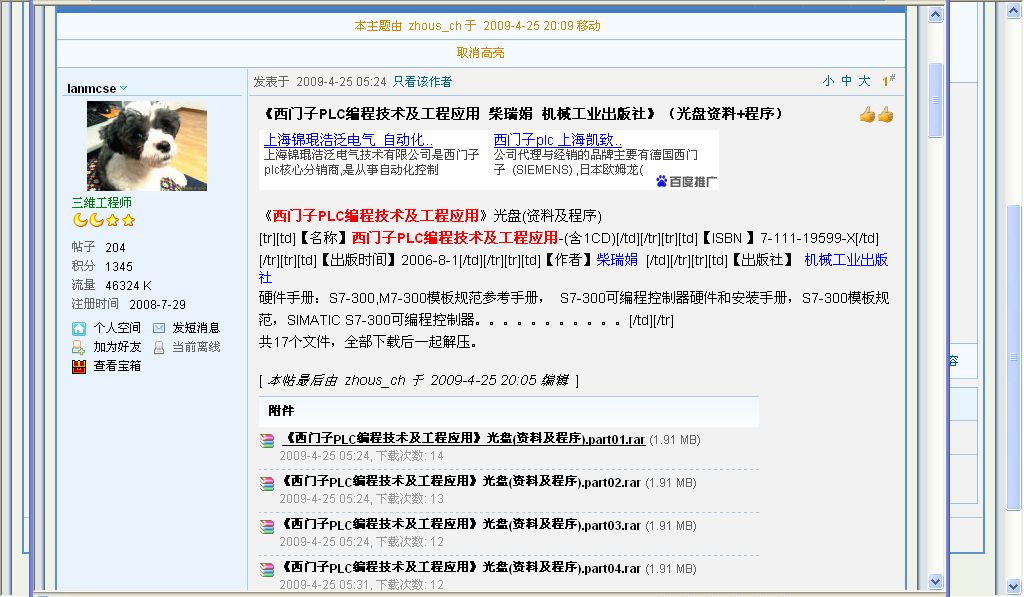Click inner scrollbar down arrow
The image size is (1024, 597).
935,581
